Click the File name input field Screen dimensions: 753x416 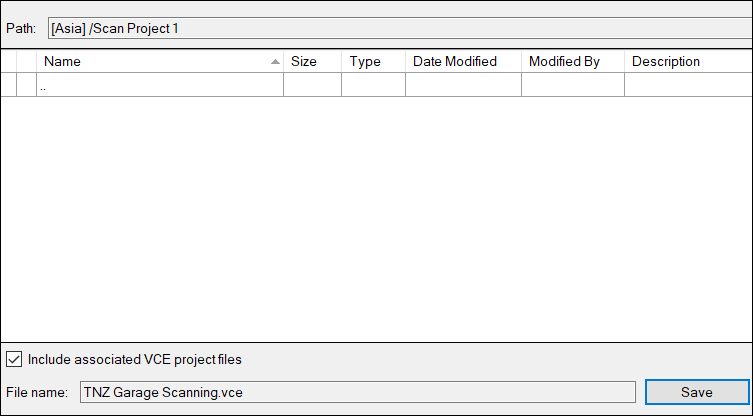356,392
